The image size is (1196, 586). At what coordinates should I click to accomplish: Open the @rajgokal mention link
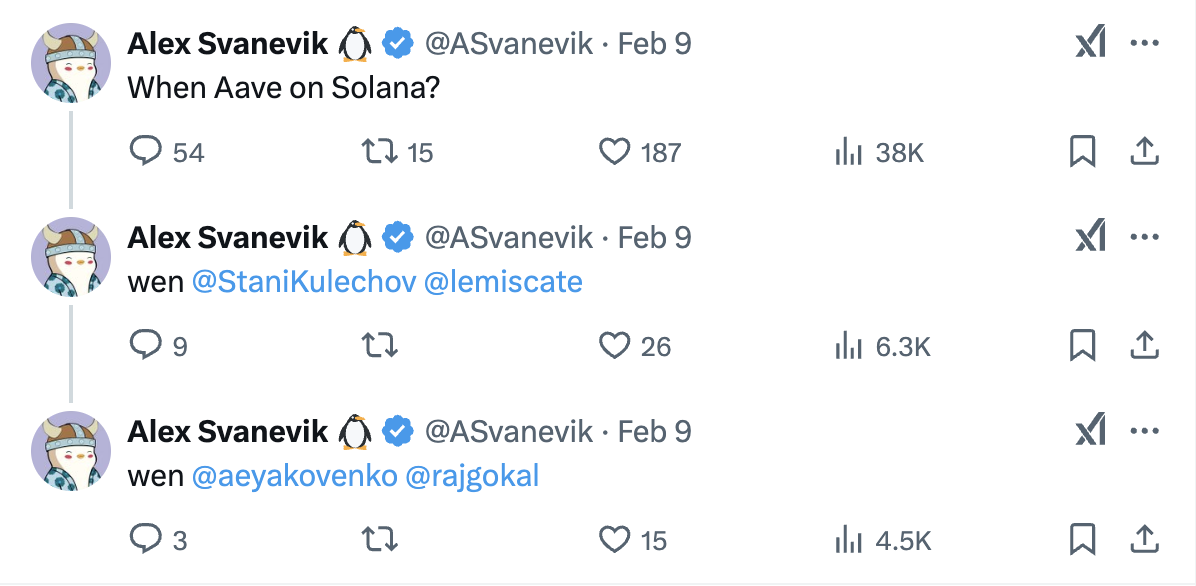[x=472, y=476]
